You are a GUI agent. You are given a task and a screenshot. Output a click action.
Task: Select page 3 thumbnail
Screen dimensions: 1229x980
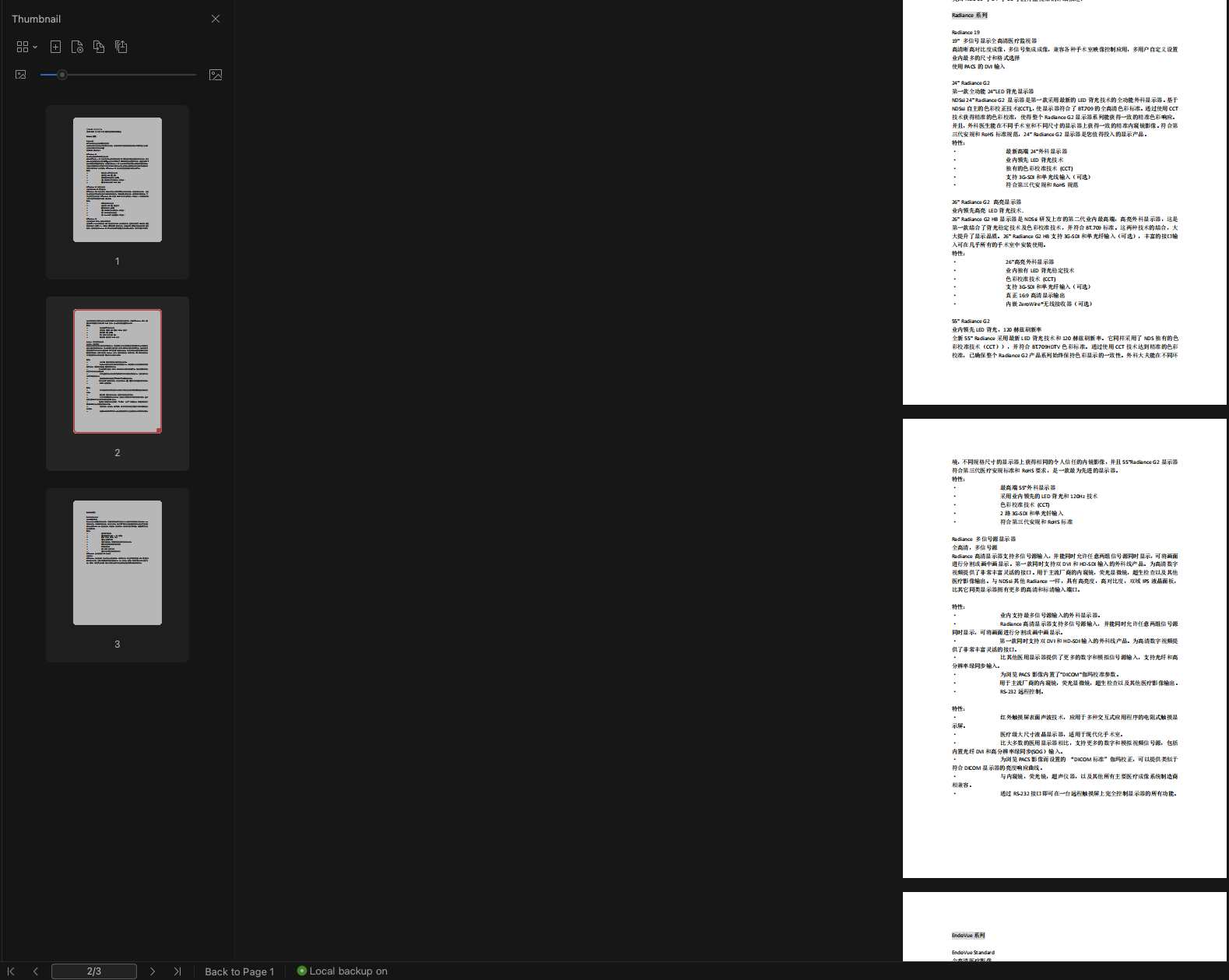[118, 563]
